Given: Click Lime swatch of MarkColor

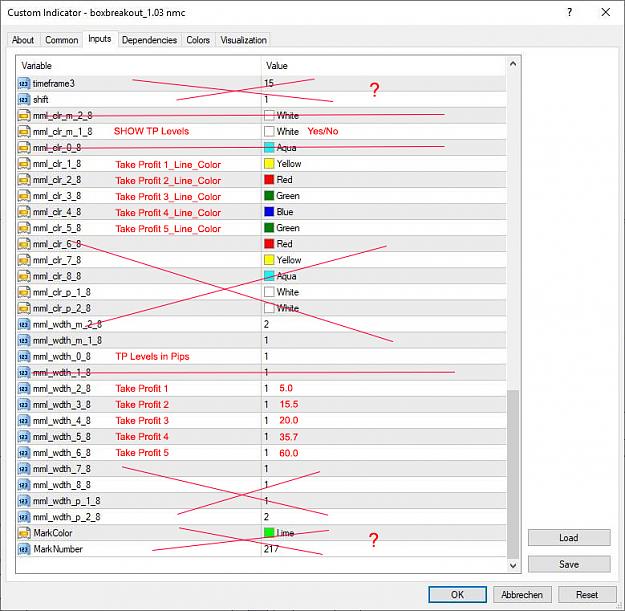Looking at the screenshot, I should [x=269, y=533].
